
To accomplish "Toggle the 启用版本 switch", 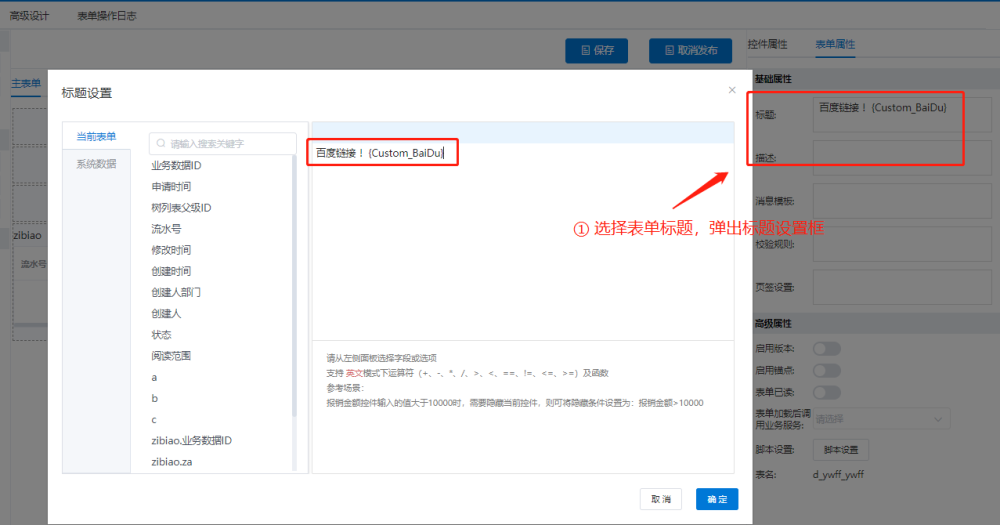I will coord(826,348).
